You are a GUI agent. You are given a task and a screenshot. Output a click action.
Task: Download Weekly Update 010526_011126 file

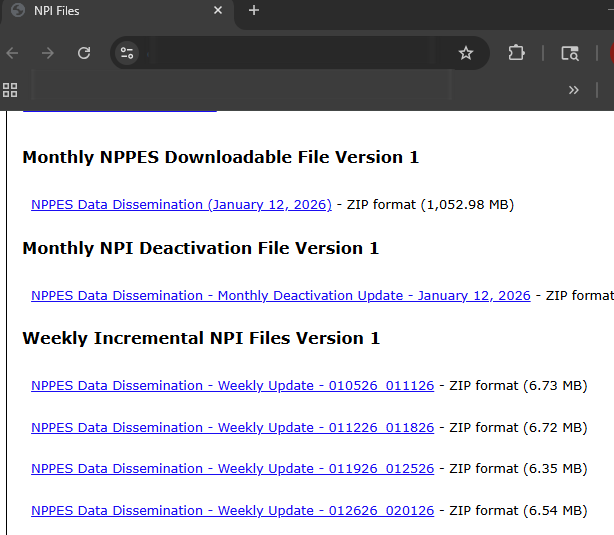tap(232, 386)
